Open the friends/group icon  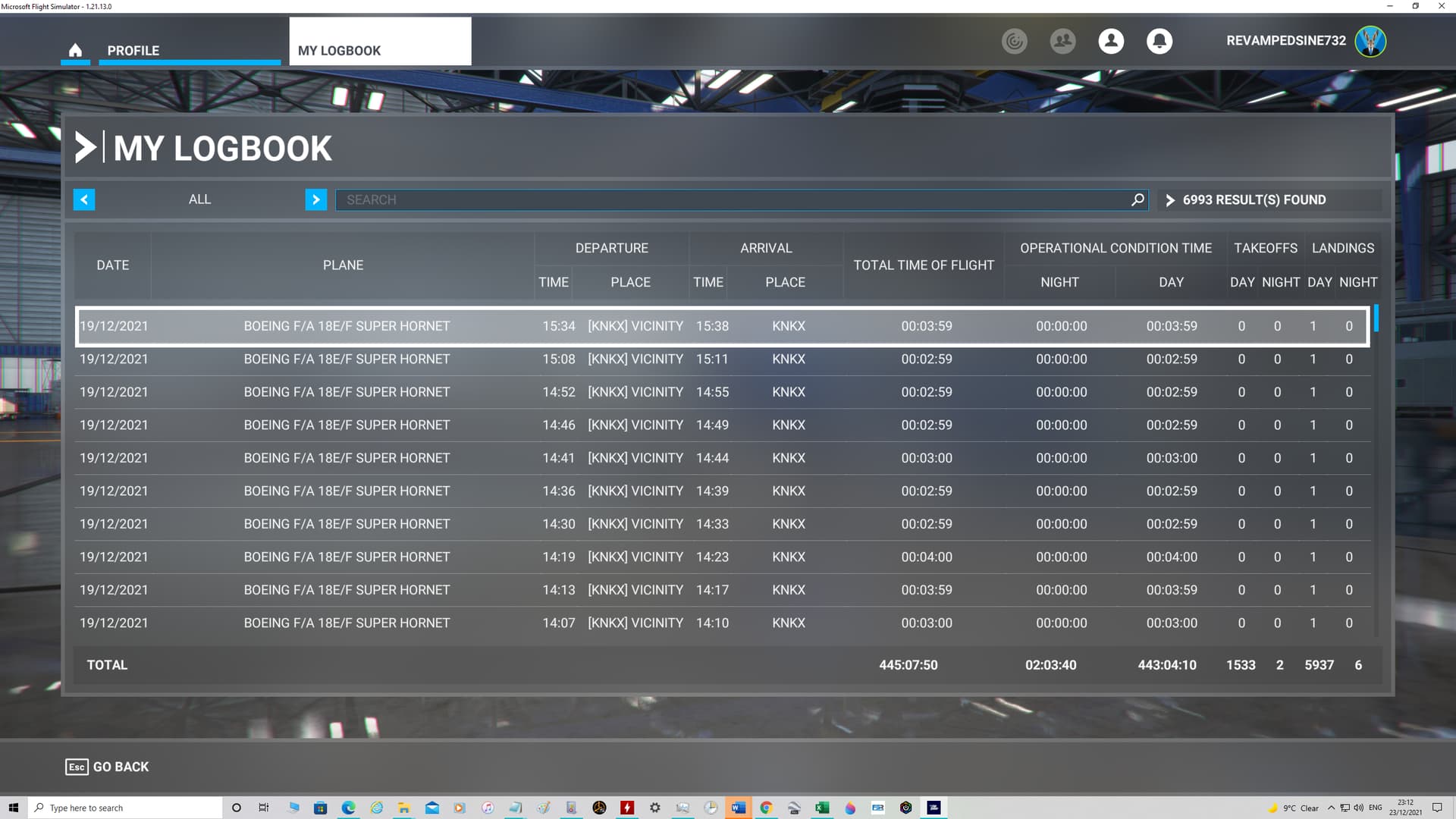1062,42
